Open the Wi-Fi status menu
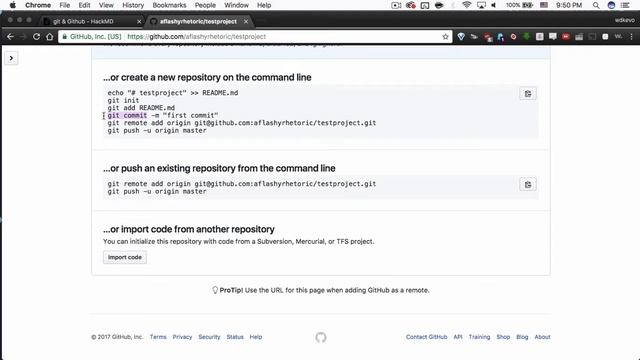The width and height of the screenshot is (640, 360). 467,5
